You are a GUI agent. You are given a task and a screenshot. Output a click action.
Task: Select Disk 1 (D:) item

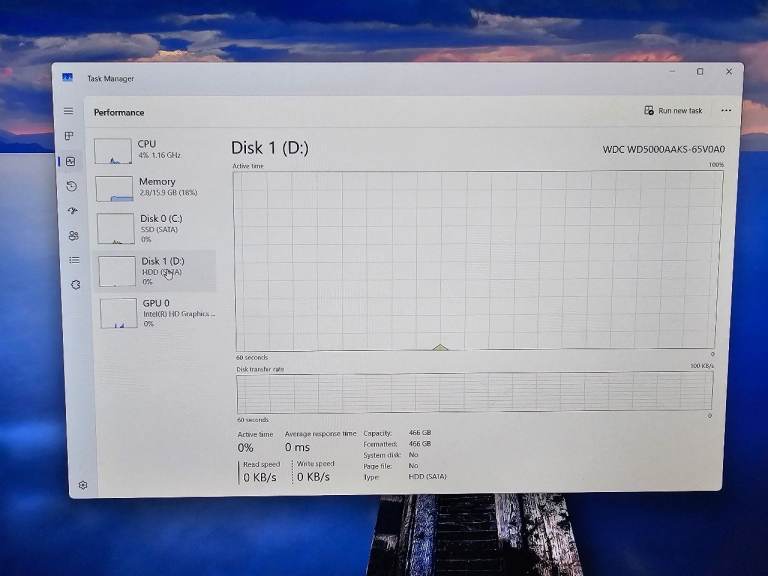(155, 271)
